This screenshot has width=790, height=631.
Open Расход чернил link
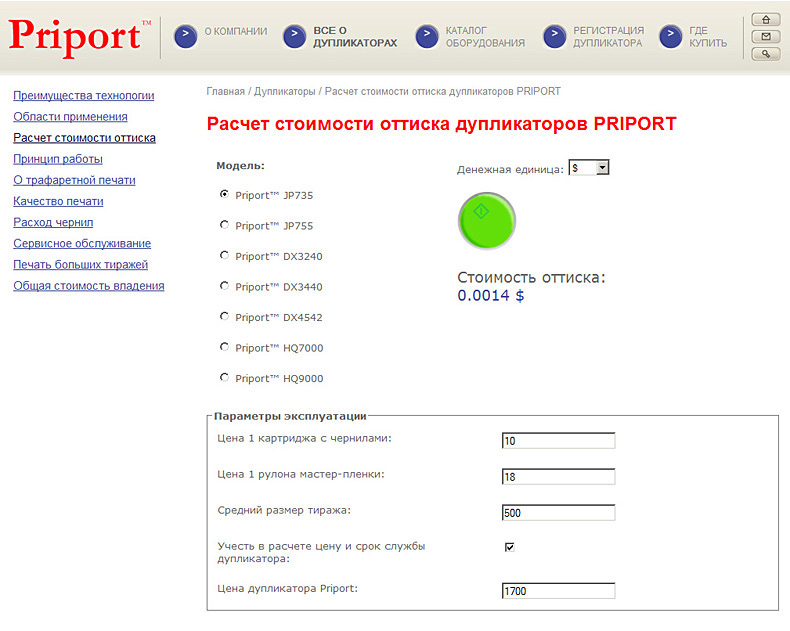click(53, 223)
